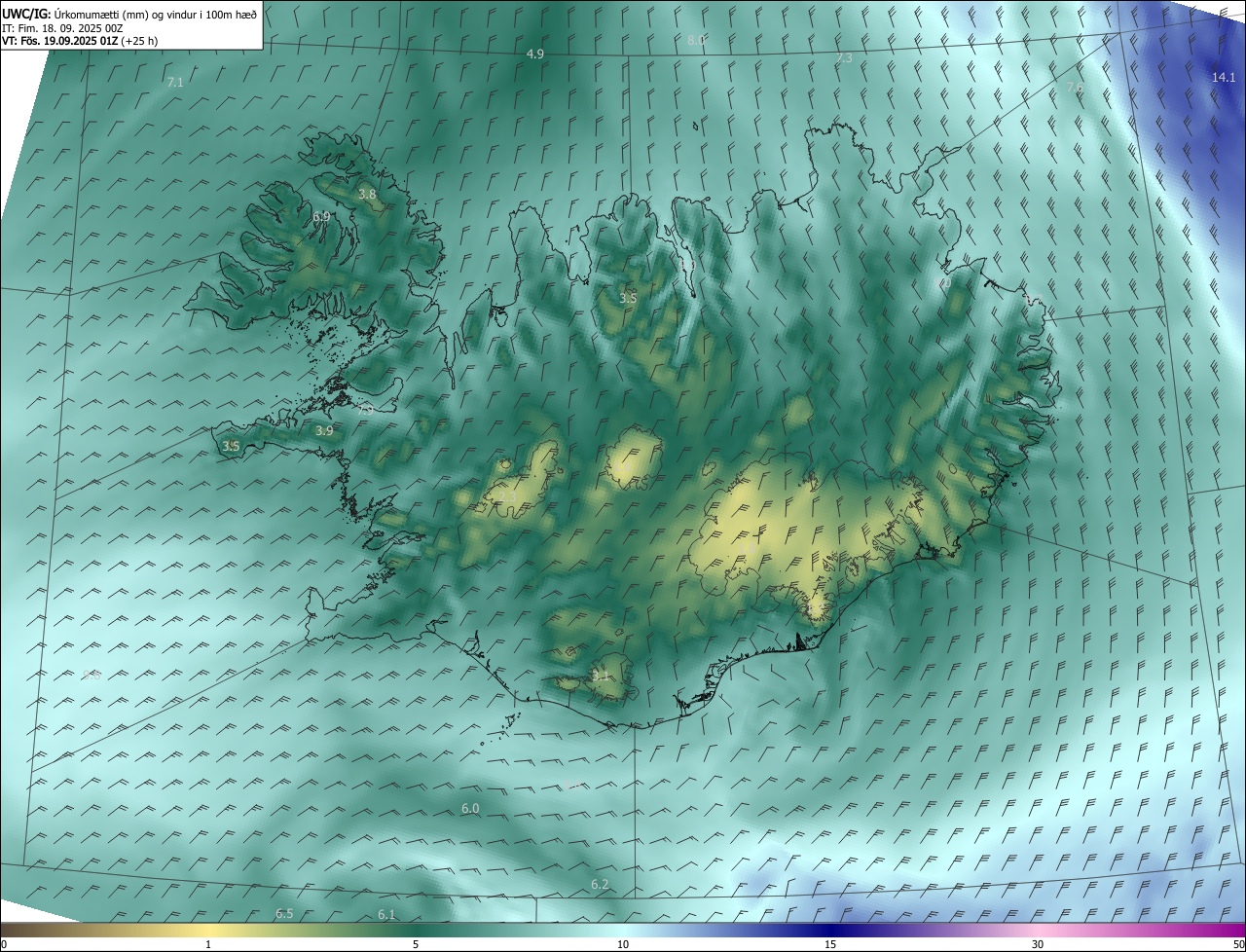The width and height of the screenshot is (1246, 952).
Task: Click the '0' tick on the color scale
Action: (4, 945)
